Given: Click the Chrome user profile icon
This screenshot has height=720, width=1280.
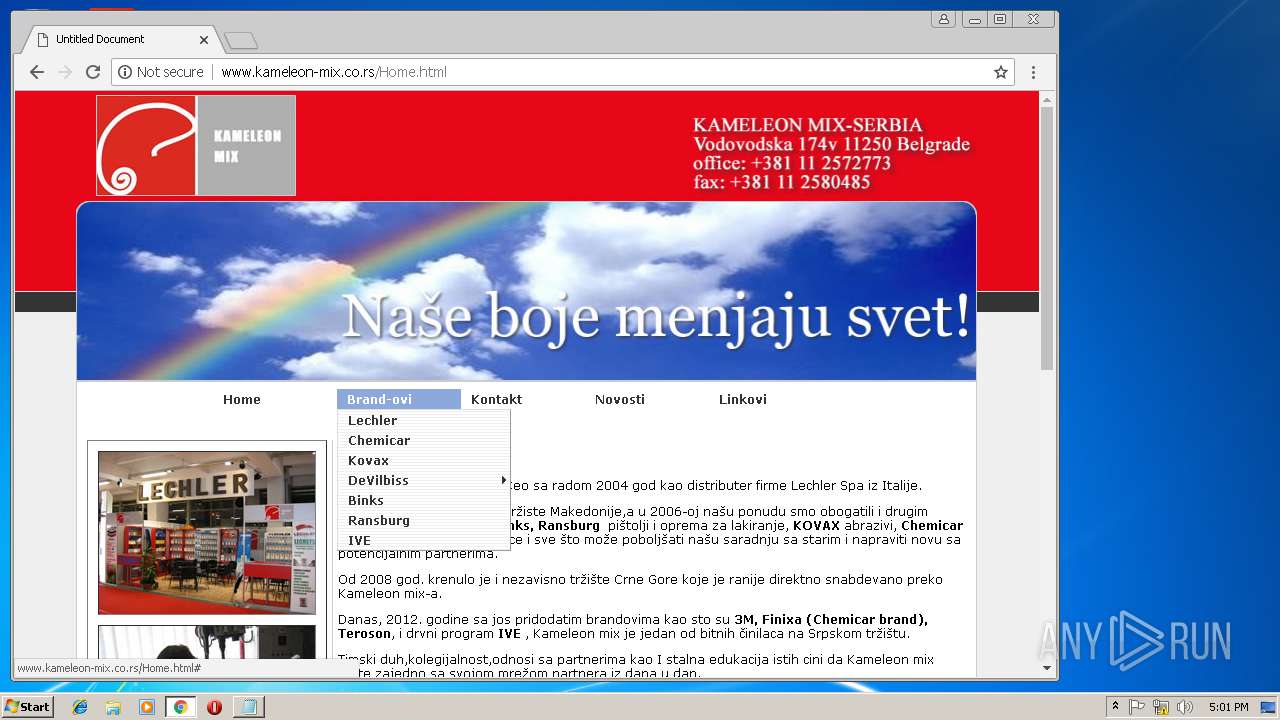Looking at the screenshot, I should [x=943, y=19].
